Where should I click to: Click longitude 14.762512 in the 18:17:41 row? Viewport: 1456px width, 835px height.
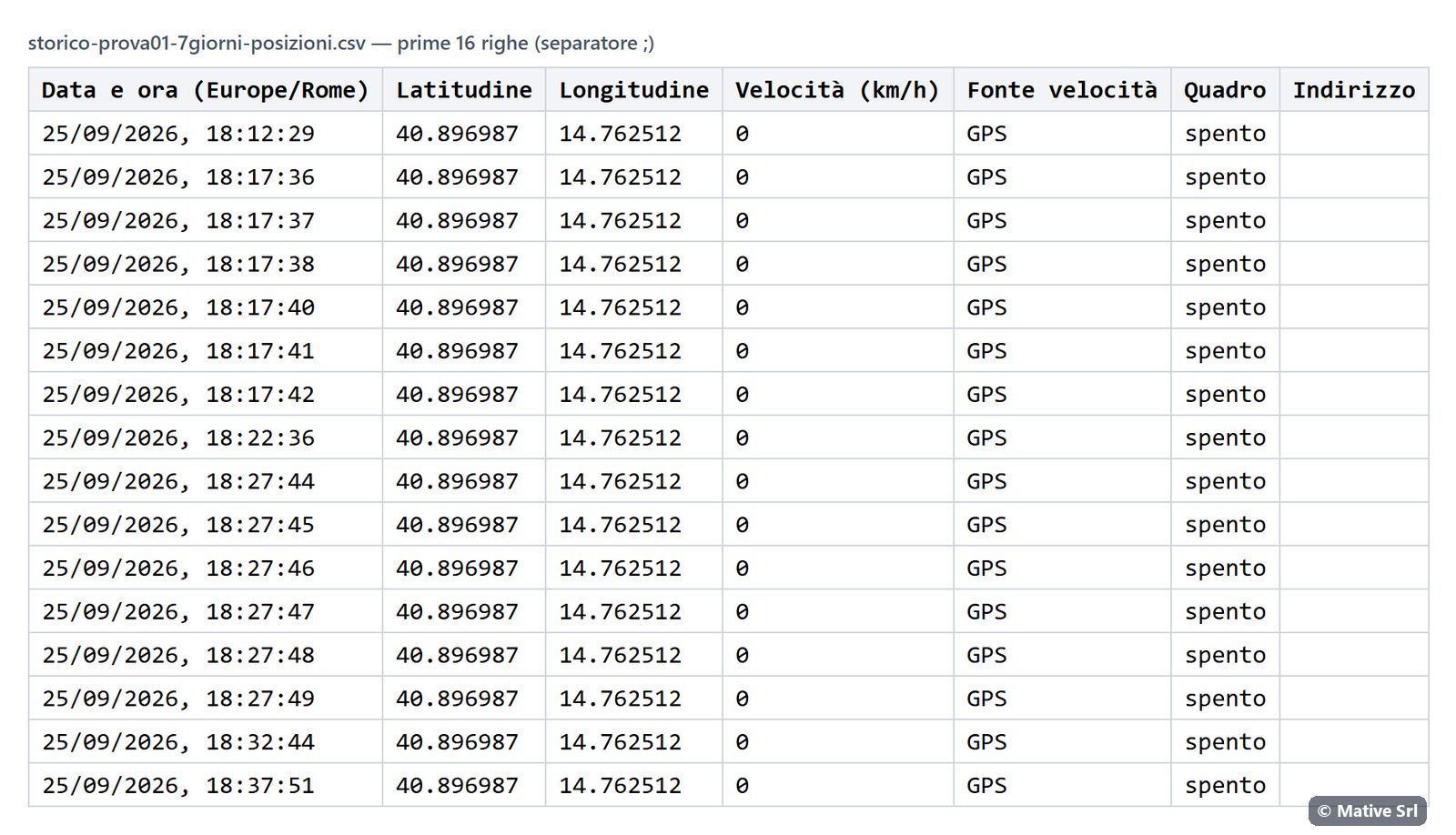620,351
